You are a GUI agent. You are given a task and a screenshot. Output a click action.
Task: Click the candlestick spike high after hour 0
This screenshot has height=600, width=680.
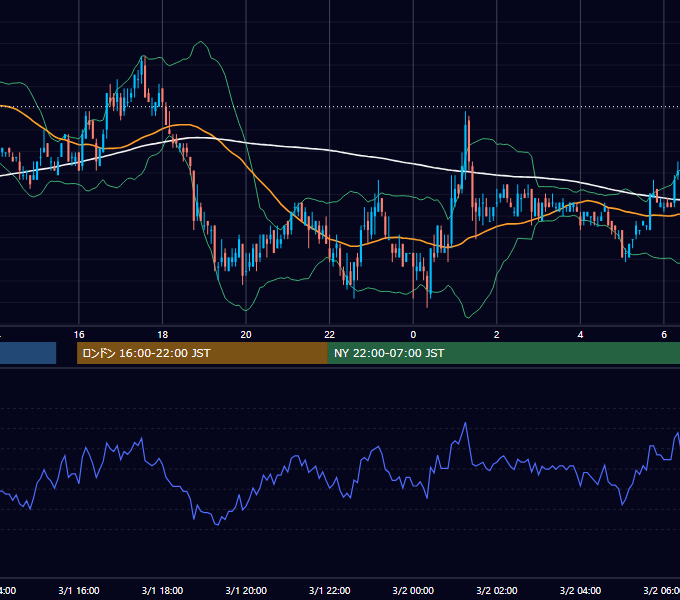click(466, 113)
